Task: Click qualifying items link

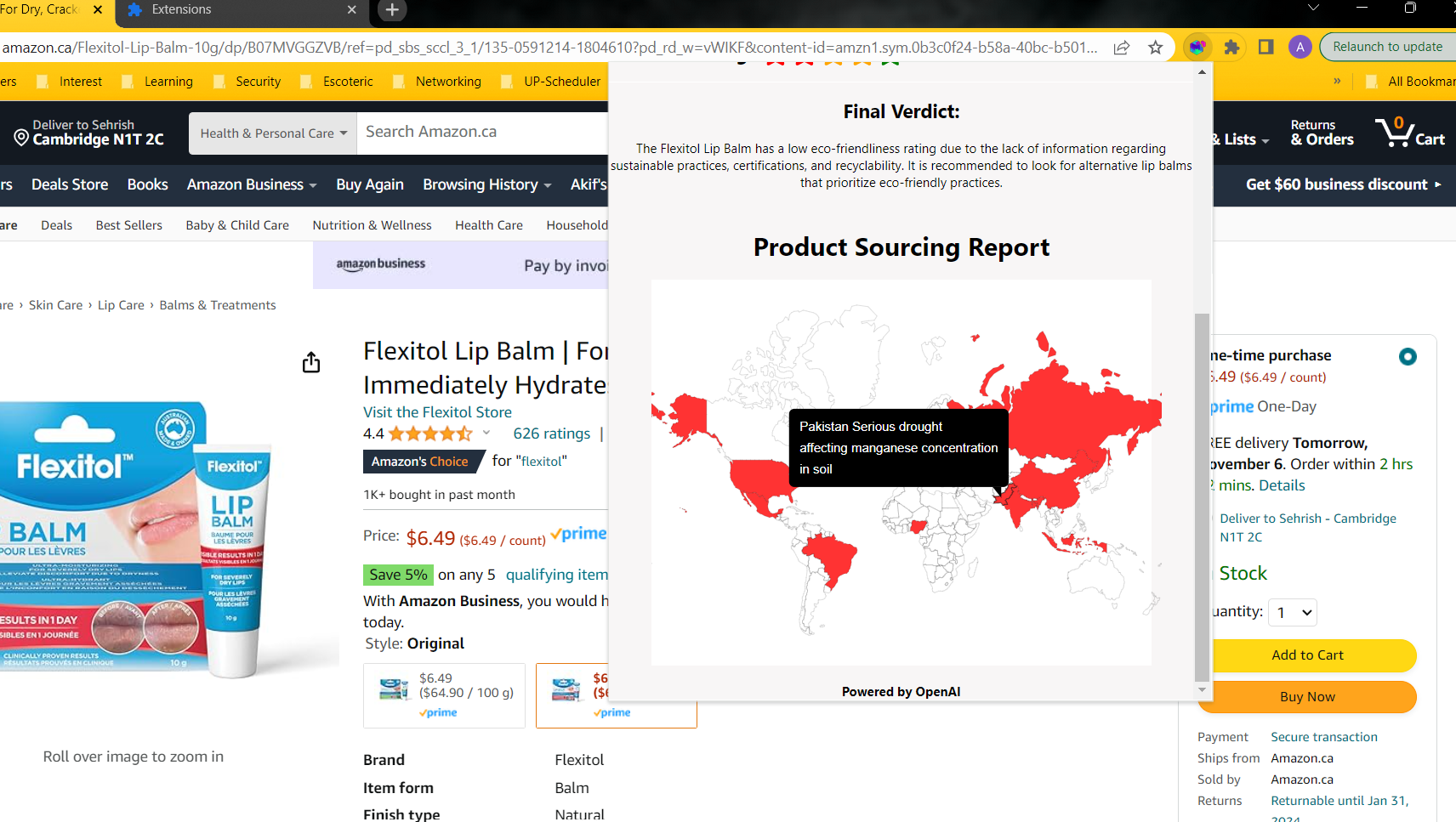Action: (556, 575)
